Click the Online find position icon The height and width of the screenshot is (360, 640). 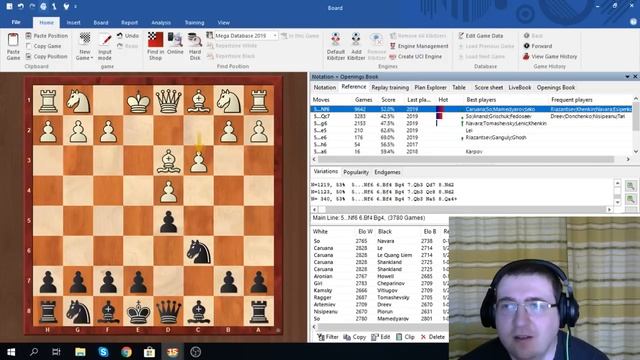click(x=175, y=44)
